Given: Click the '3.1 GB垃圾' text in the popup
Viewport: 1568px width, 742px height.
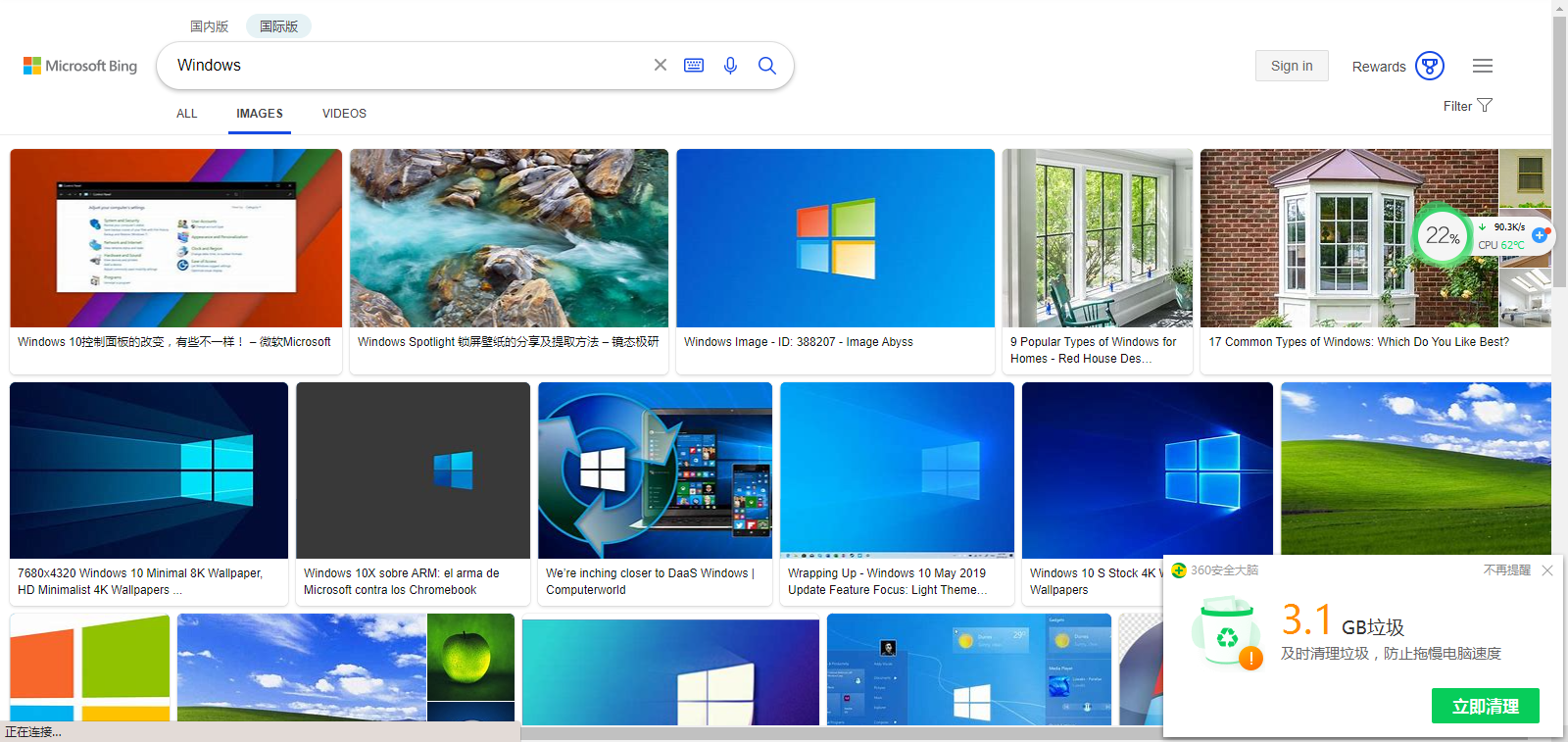Looking at the screenshot, I should click(x=1343, y=620).
